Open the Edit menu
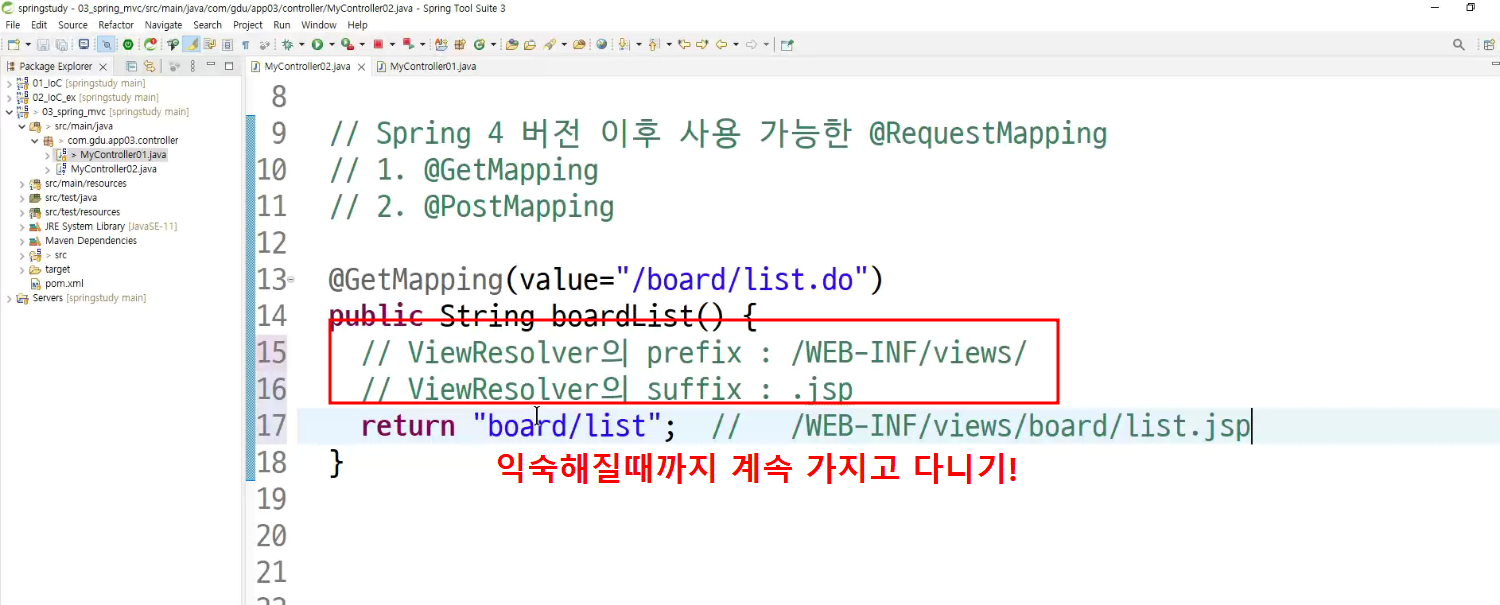This screenshot has height=605, width=1500. pos(39,25)
